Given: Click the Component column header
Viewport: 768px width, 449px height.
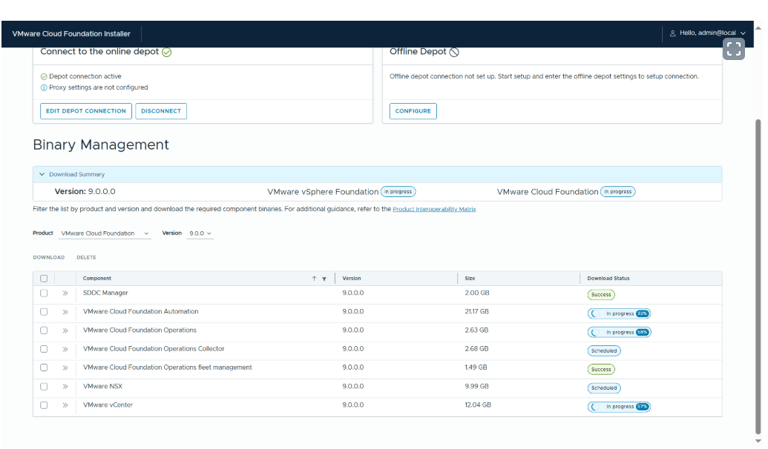Looking at the screenshot, I should 97,279.
